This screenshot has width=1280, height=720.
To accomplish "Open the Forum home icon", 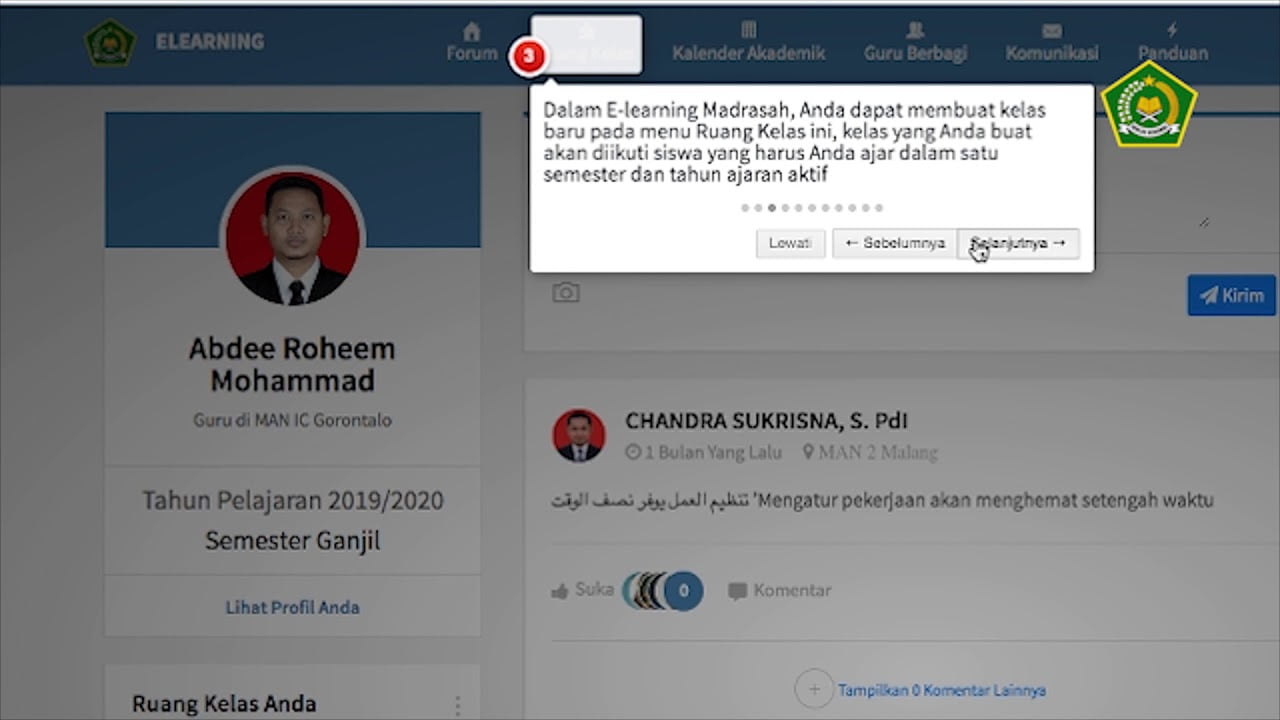I will pos(472,31).
